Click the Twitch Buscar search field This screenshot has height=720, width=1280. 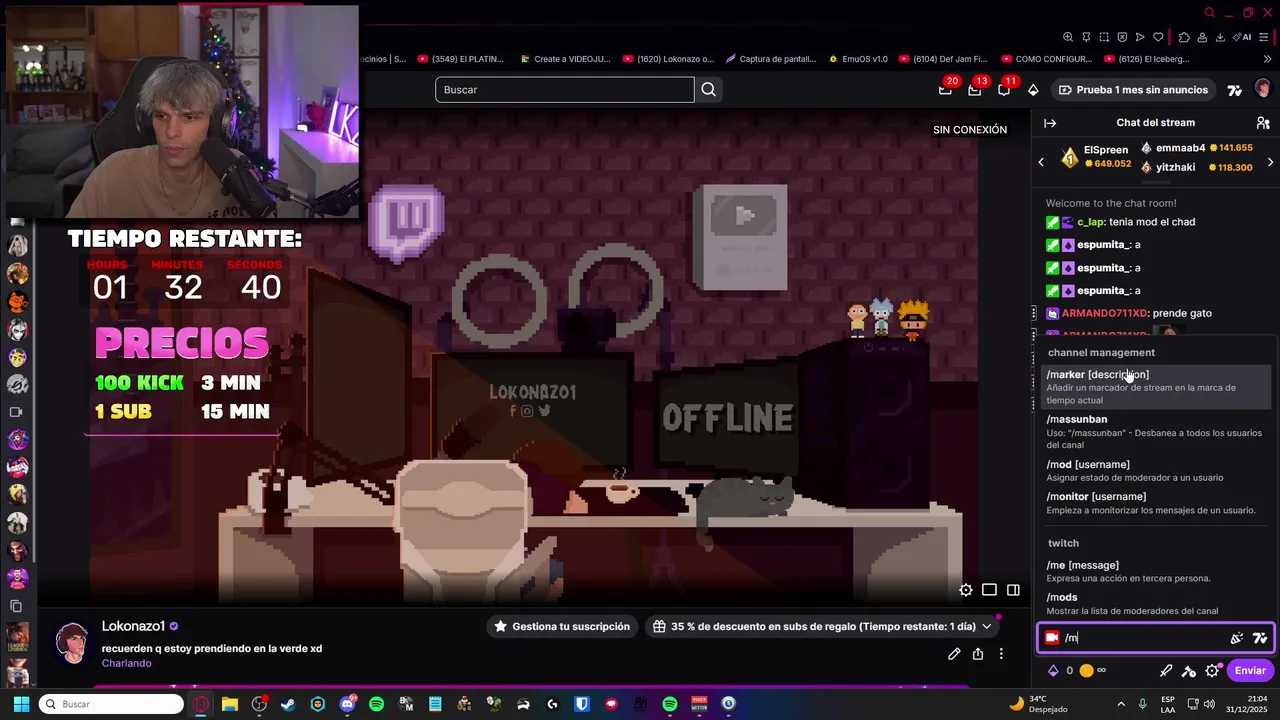tap(565, 90)
